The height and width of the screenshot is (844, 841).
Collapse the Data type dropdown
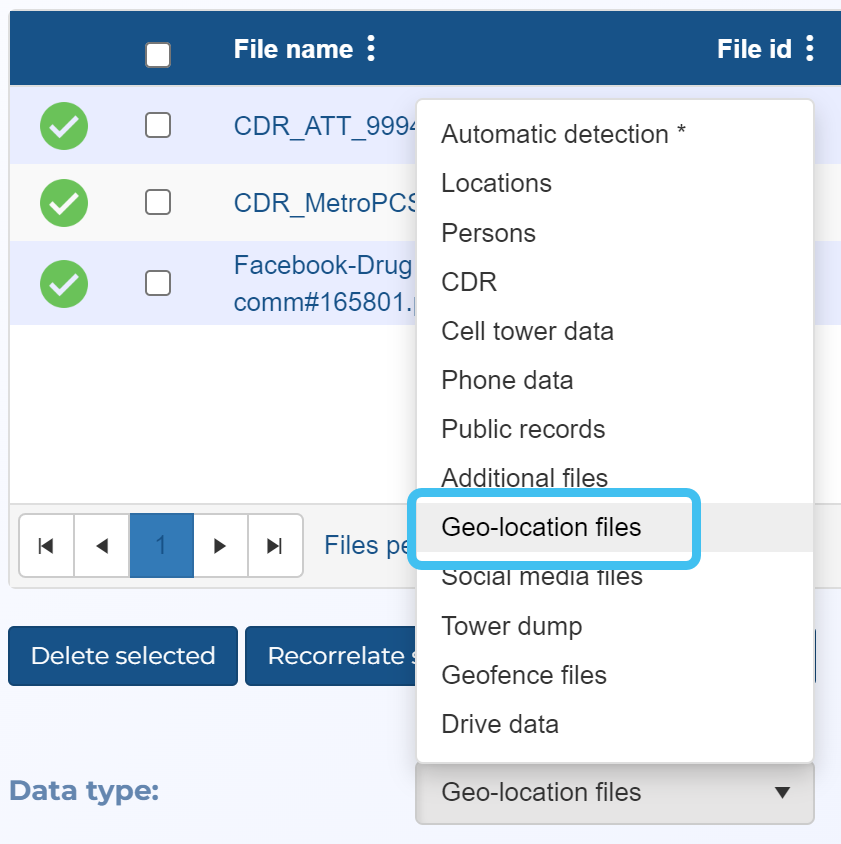coord(614,793)
